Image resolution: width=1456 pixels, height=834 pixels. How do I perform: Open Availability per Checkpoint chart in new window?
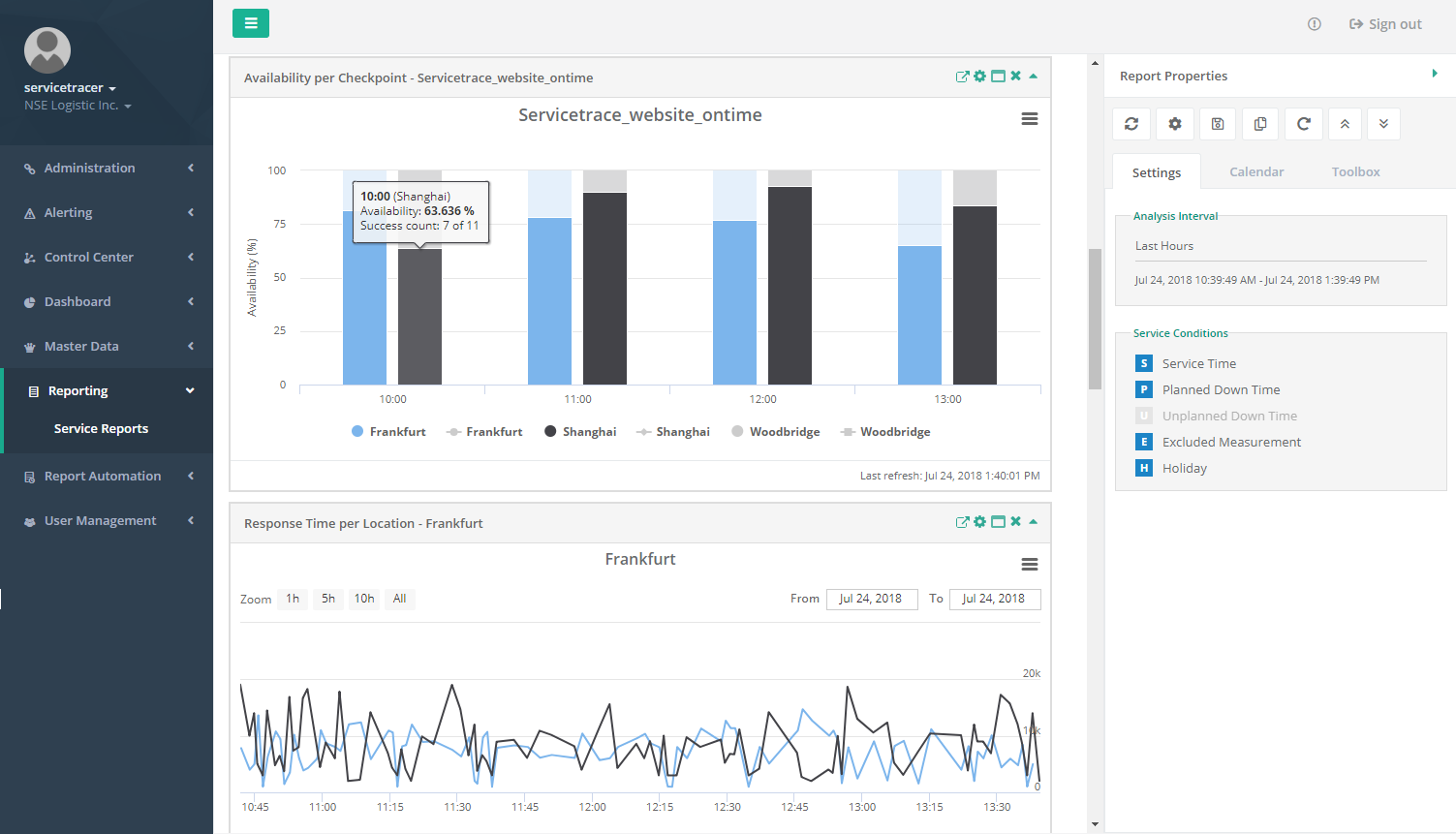[x=962, y=77]
